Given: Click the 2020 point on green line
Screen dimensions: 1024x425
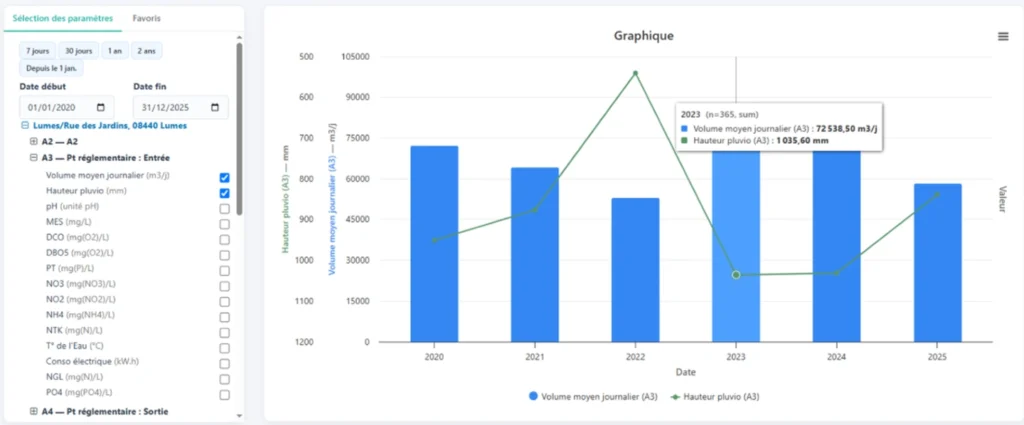Looking at the screenshot, I should [434, 240].
